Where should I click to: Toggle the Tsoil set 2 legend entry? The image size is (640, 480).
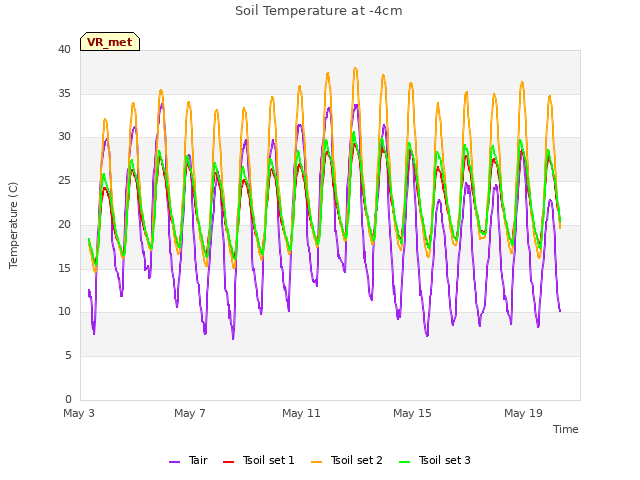click(x=347, y=460)
